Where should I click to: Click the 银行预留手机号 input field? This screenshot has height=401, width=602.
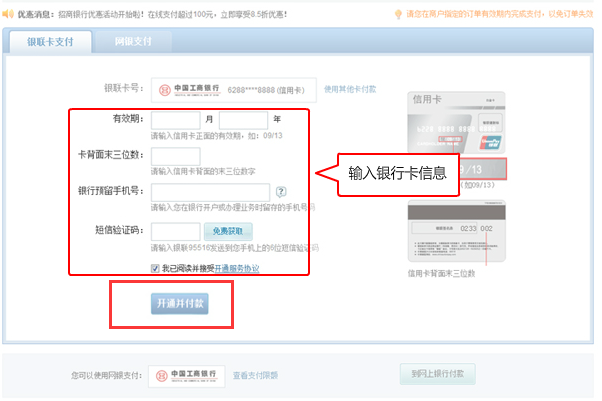[x=210, y=191]
